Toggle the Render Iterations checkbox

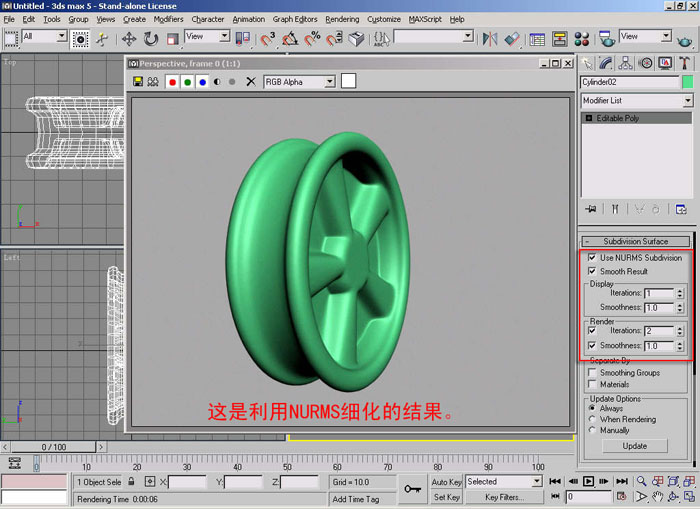[x=592, y=331]
